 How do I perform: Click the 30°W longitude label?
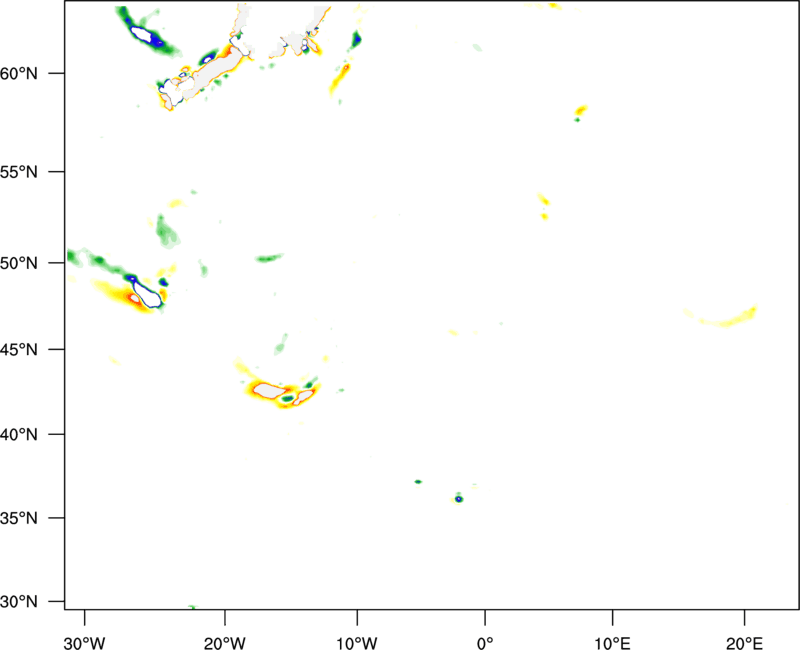pos(84,643)
